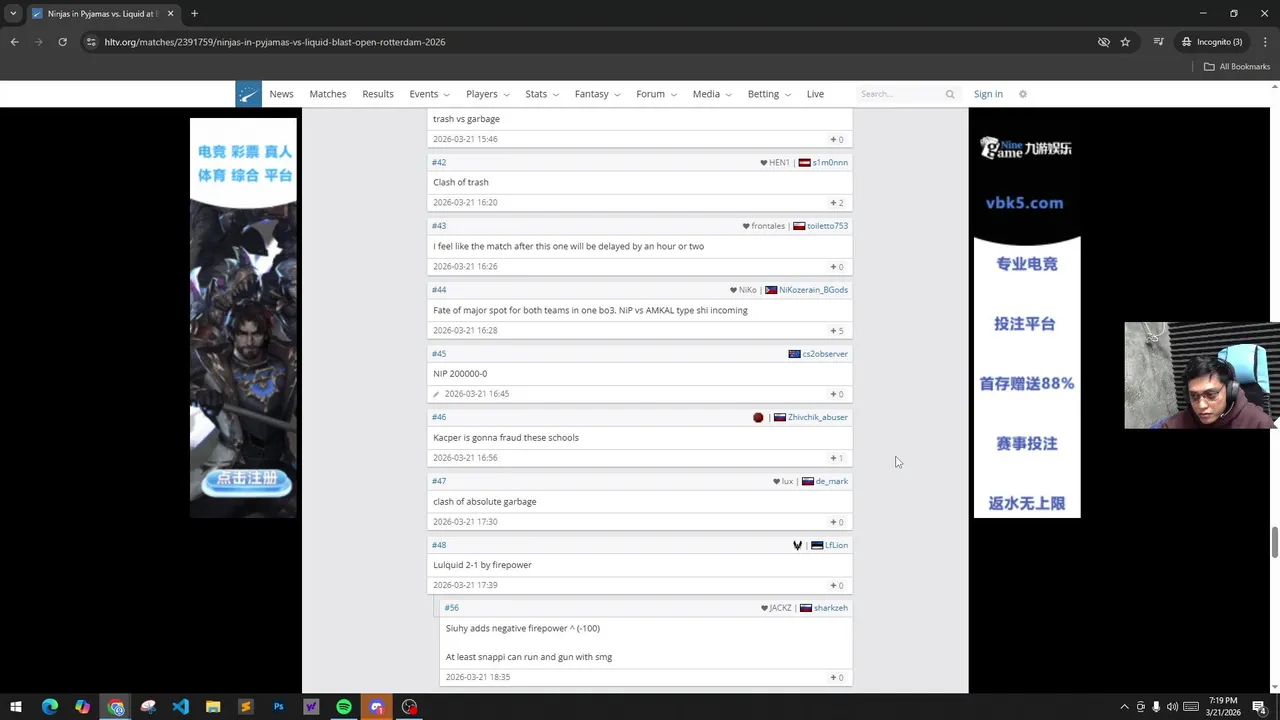Open the News menu item
Image resolution: width=1280 pixels, height=720 pixels.
coord(281,94)
